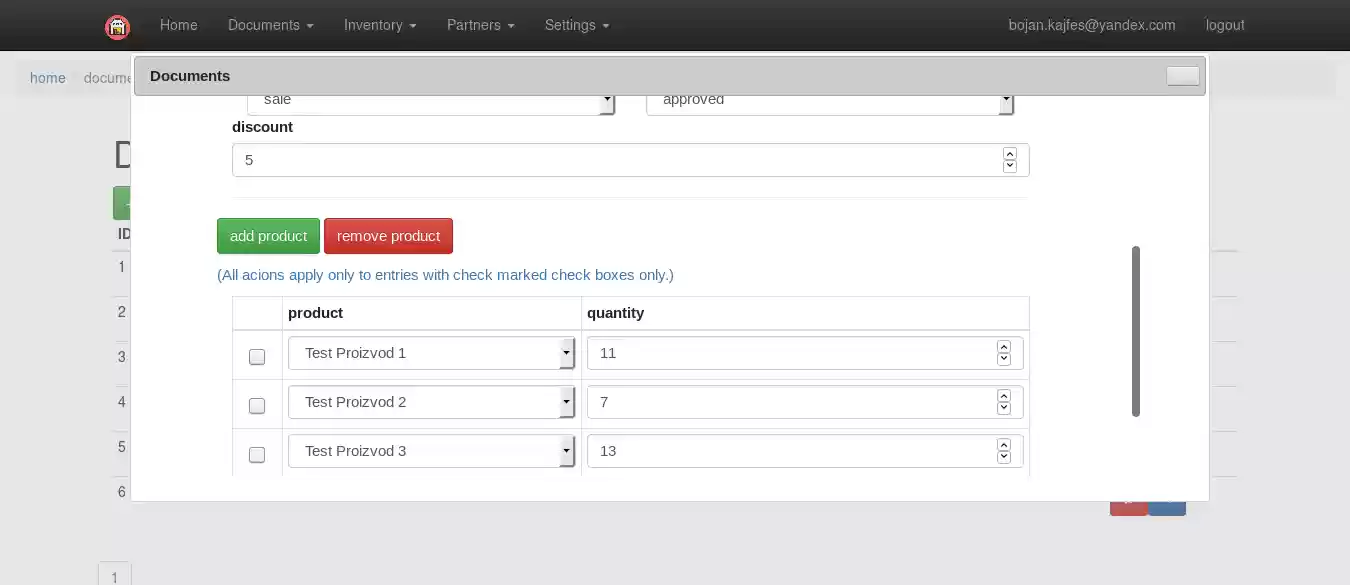Check the box next to Test Proizvod 1
Viewport: 1350px width, 585px height.
point(256,356)
